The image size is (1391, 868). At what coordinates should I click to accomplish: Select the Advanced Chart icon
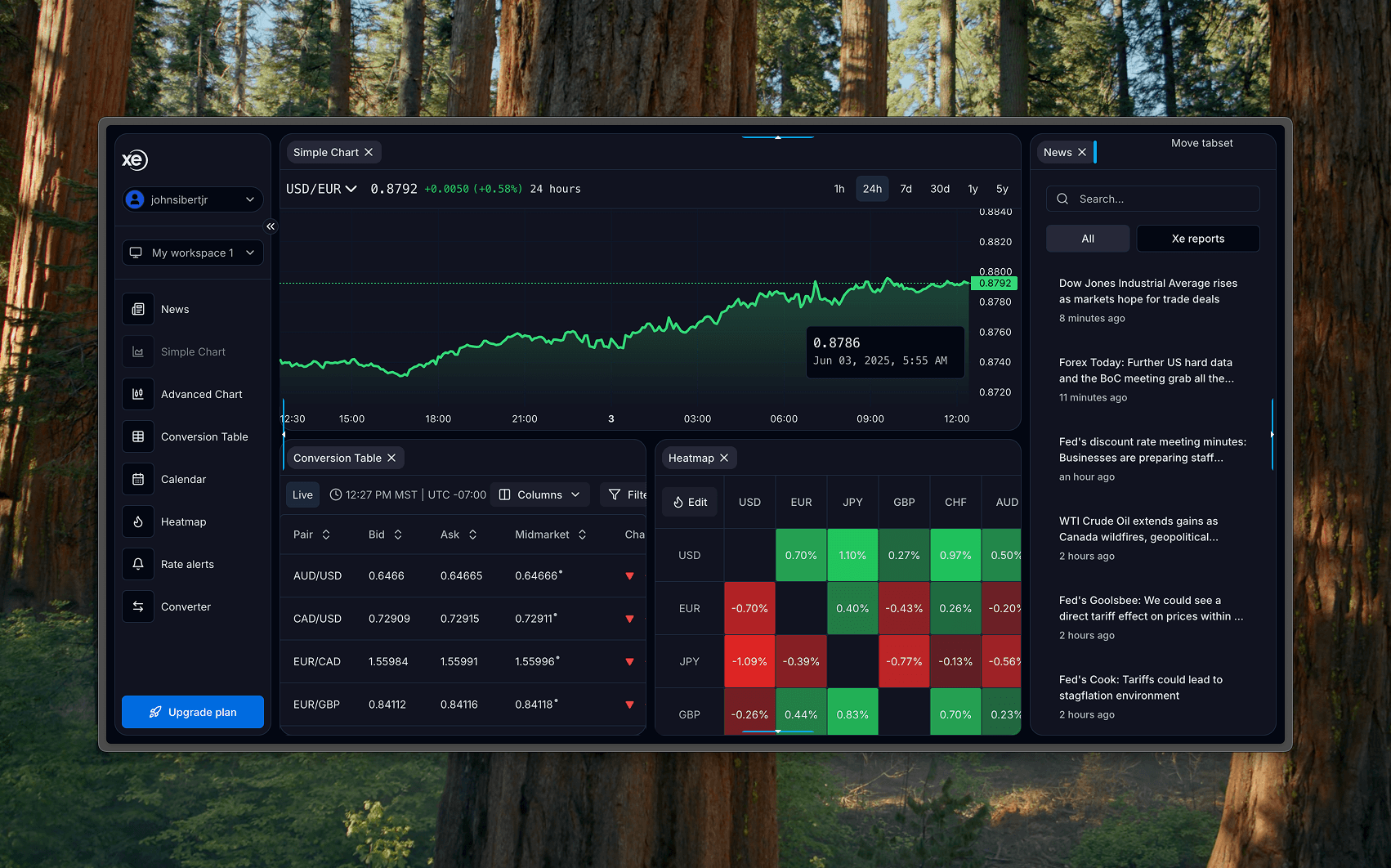137,394
